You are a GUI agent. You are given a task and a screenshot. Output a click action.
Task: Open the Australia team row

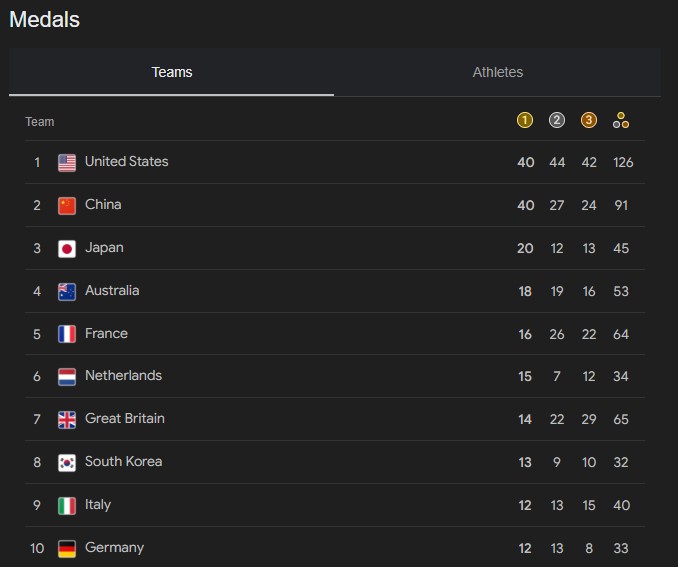[x=335, y=291]
